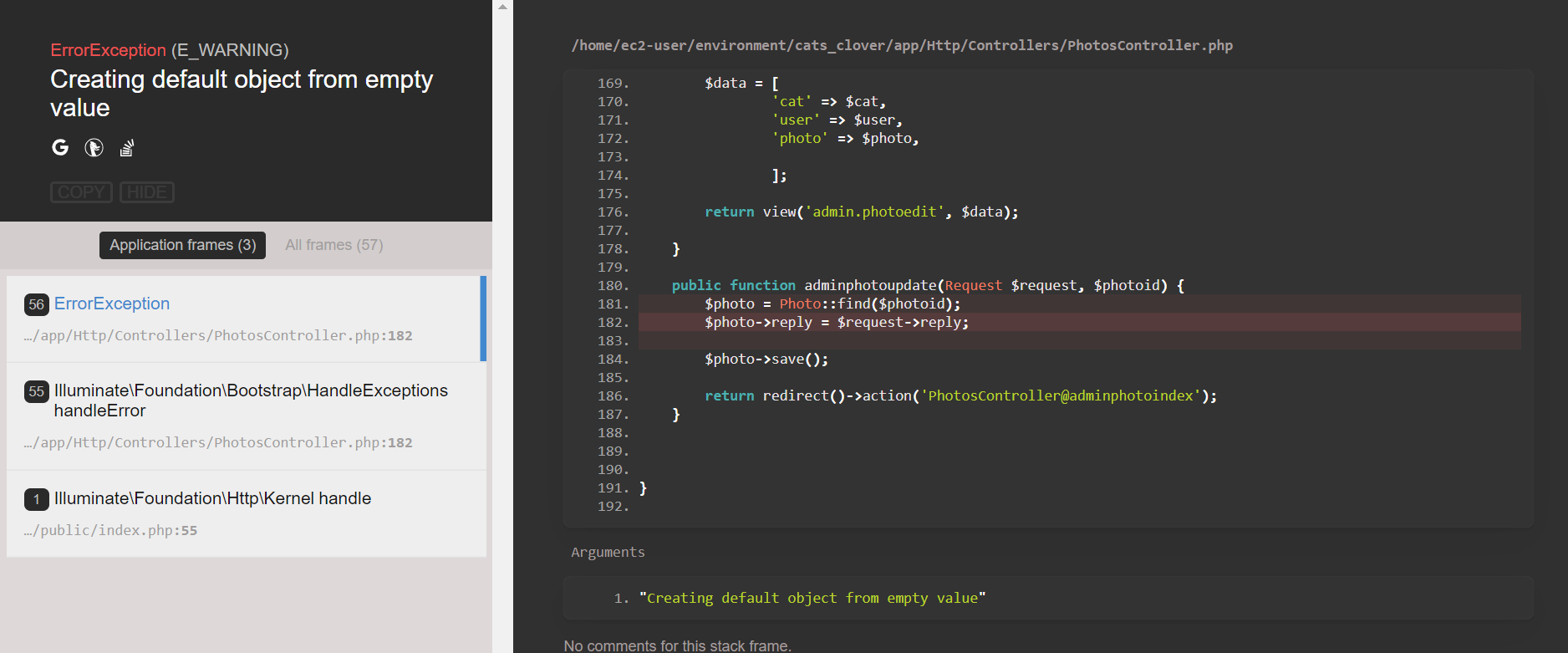Click the PhotosController.php:182 path under ErrorException frame
Screen dimensions: 1568x653
pos(218,335)
